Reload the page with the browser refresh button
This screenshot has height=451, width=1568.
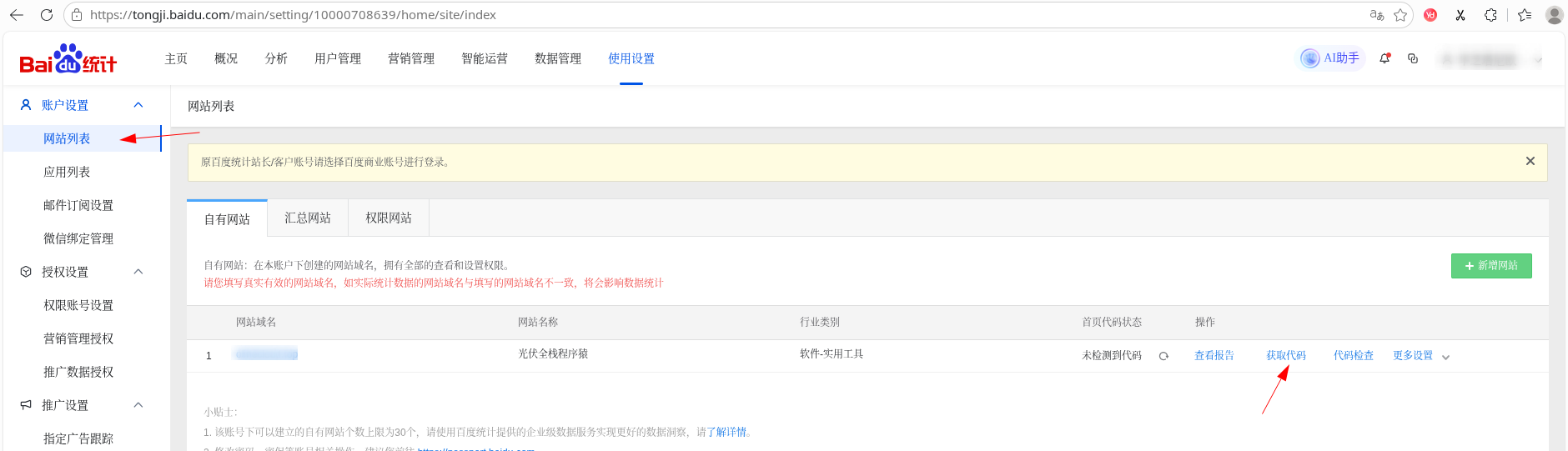click(47, 15)
